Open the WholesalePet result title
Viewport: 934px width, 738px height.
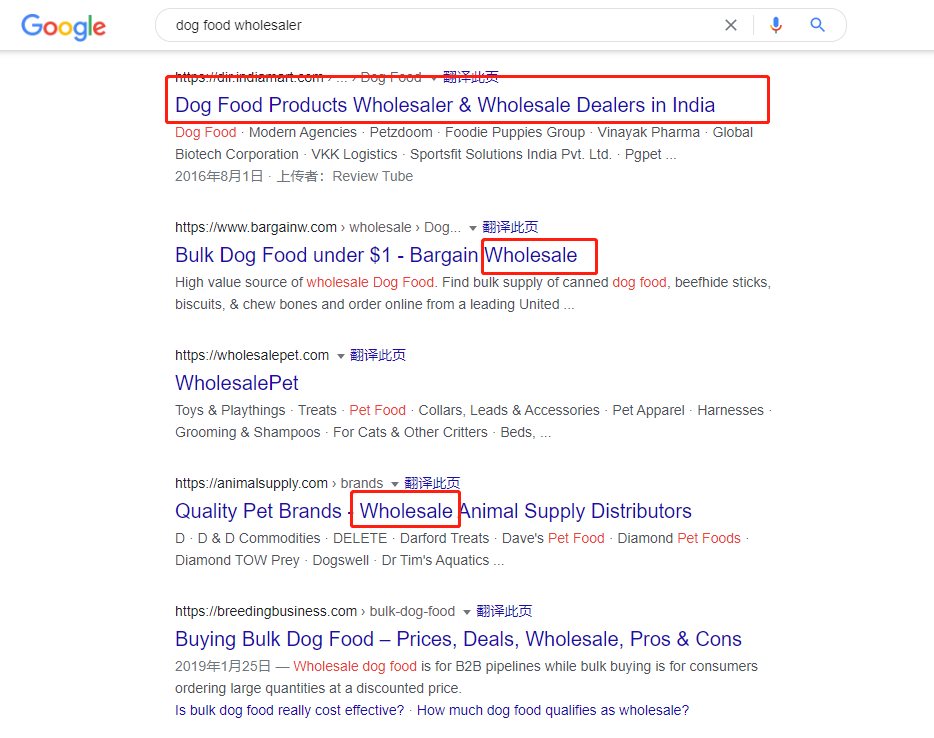(x=237, y=383)
